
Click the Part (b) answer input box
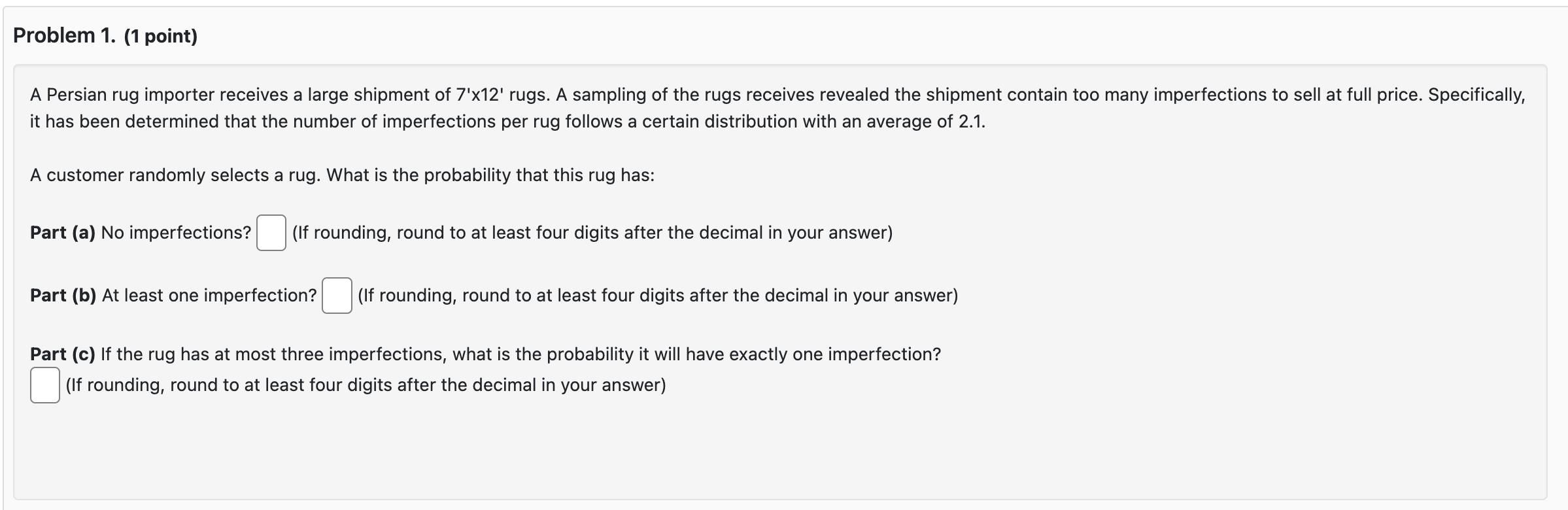click(337, 296)
